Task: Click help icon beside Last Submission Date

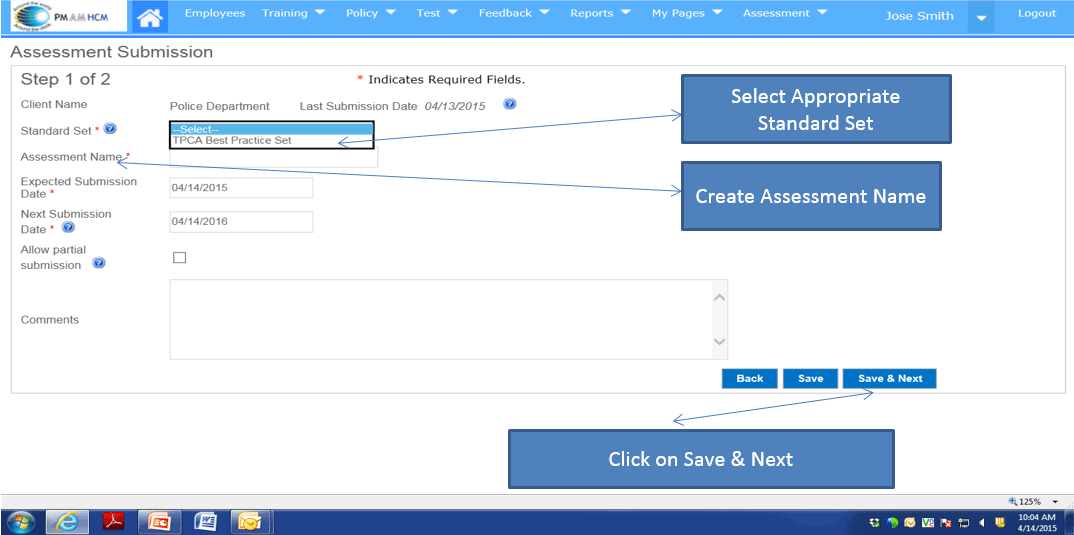Action: [510, 104]
